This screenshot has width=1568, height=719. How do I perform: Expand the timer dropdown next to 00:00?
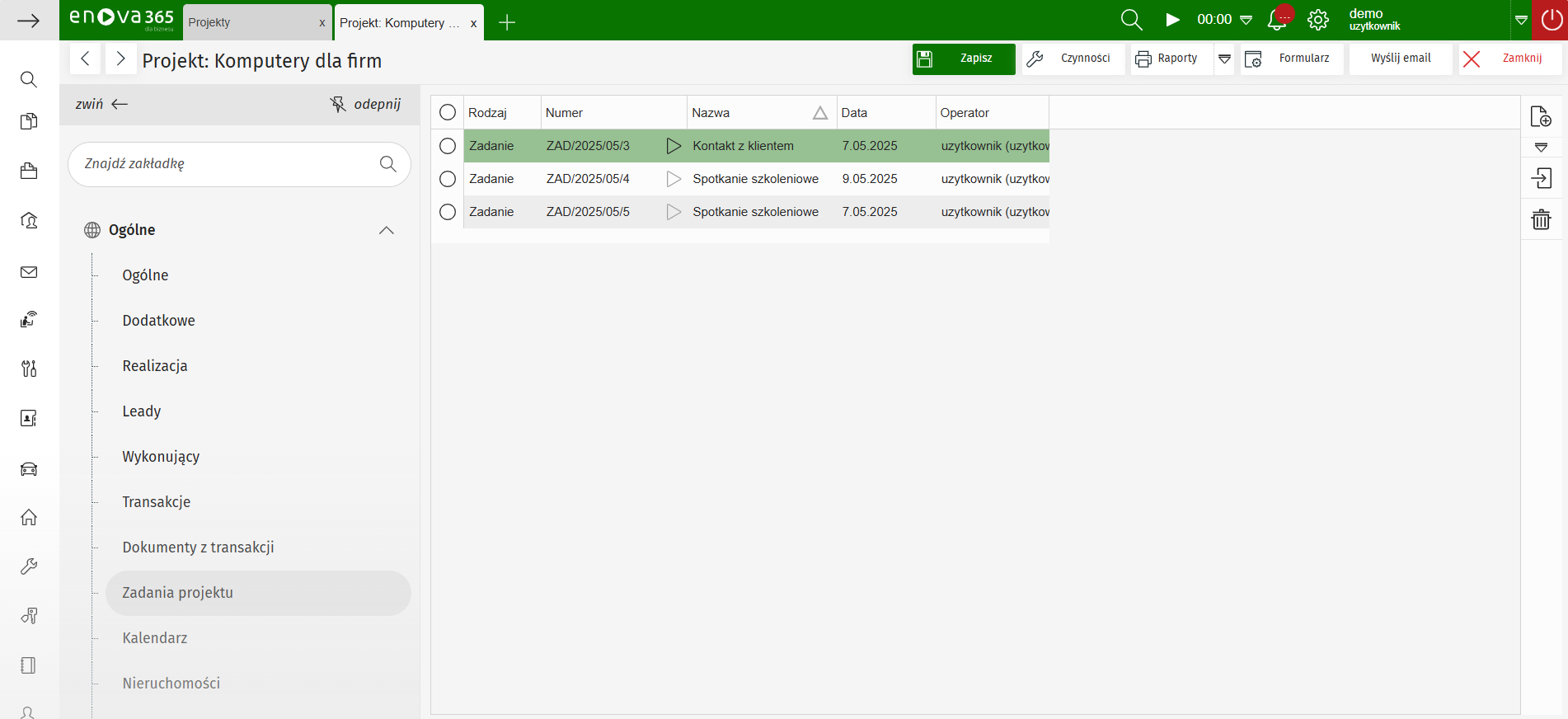[1246, 20]
